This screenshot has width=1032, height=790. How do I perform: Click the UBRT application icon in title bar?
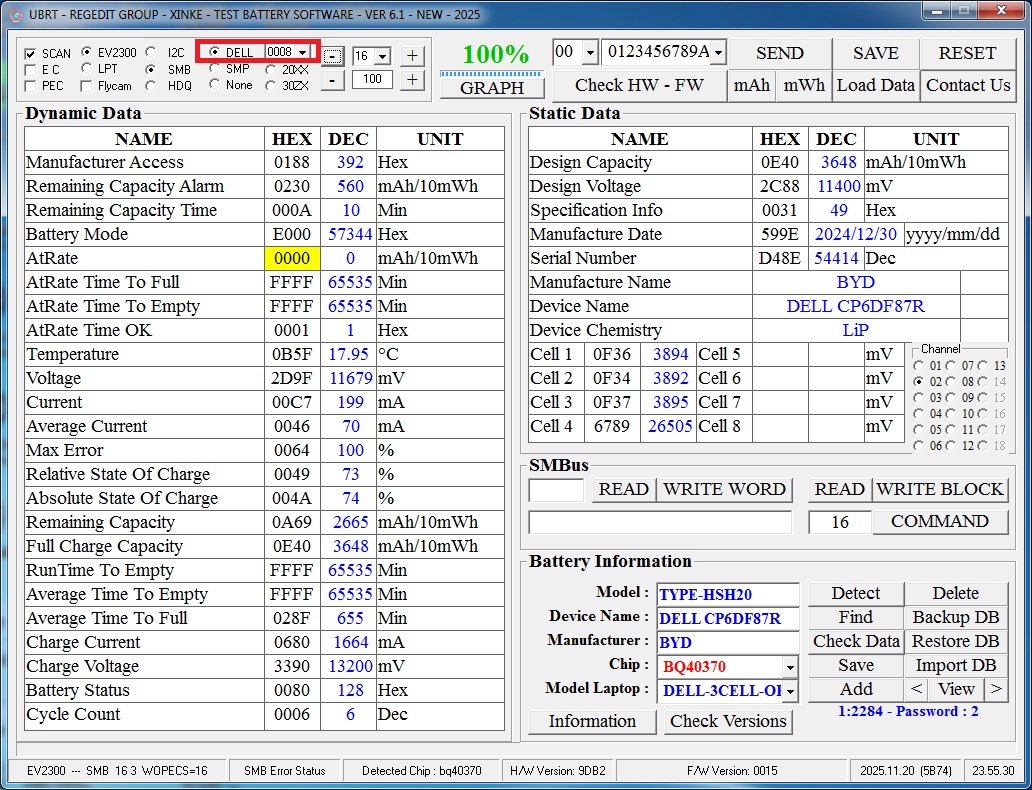tap(15, 14)
